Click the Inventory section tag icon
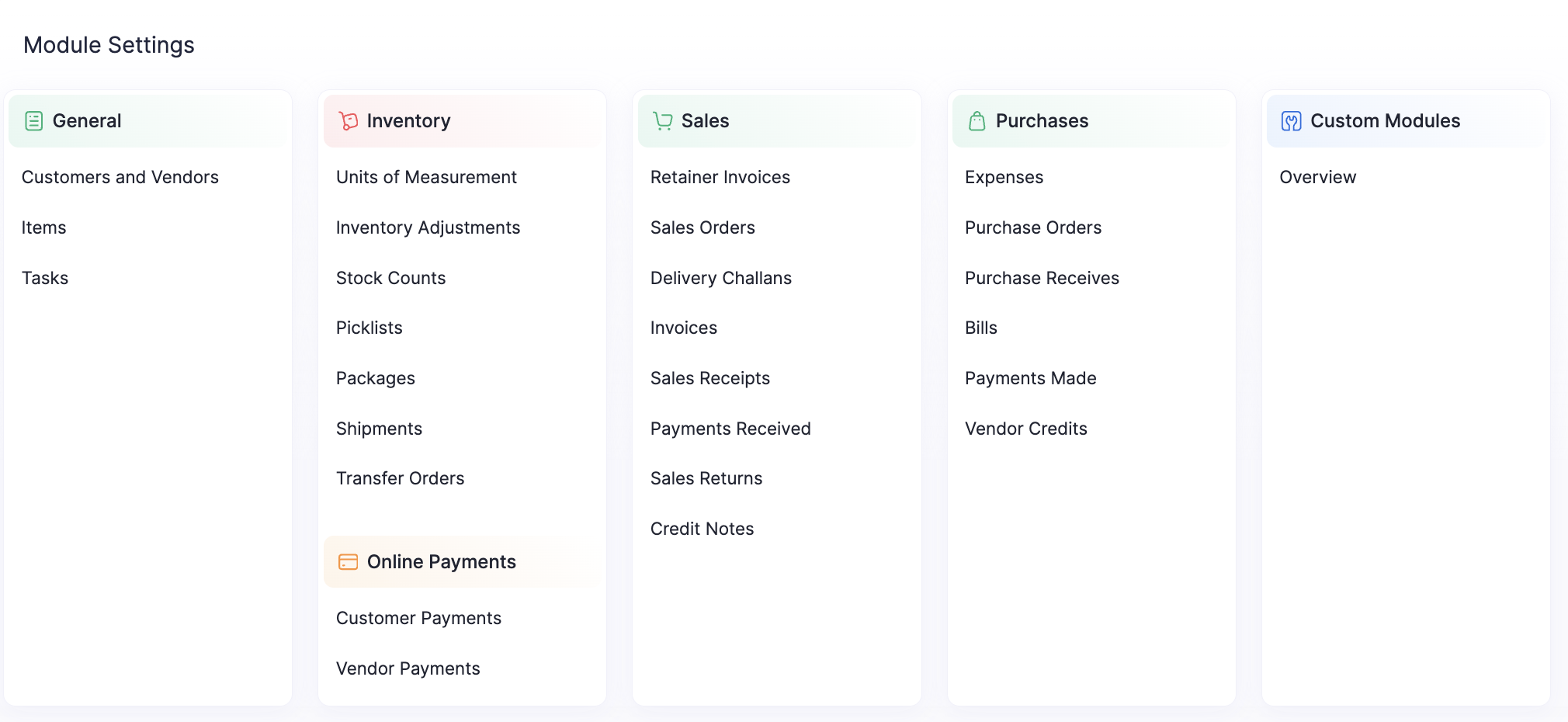The width and height of the screenshot is (1568, 722). point(349,121)
